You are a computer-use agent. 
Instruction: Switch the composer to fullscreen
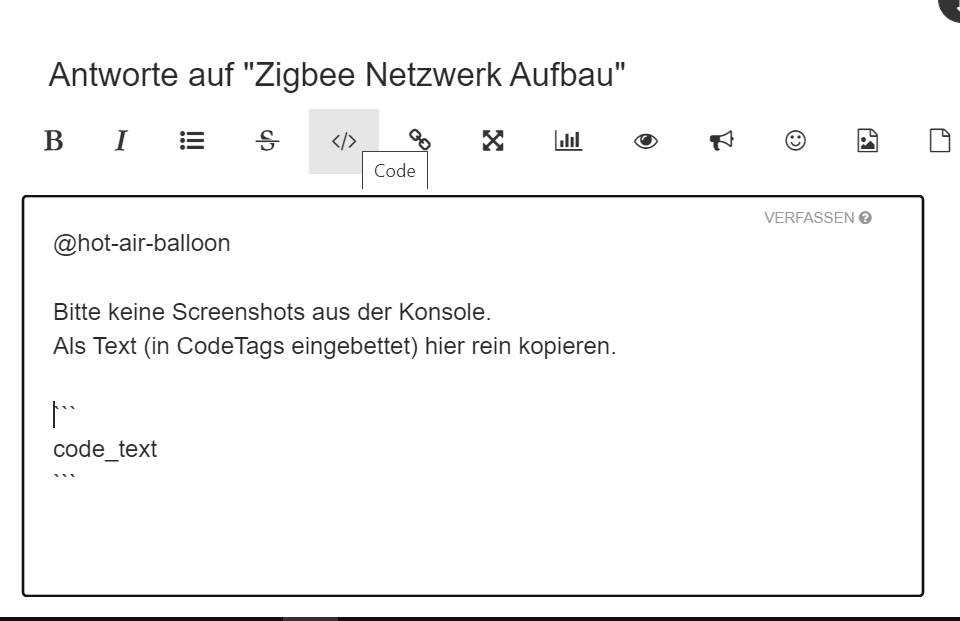coord(493,141)
